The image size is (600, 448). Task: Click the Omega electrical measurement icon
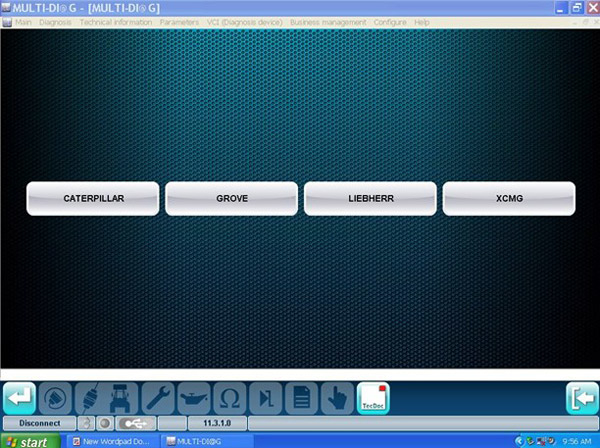tap(229, 398)
